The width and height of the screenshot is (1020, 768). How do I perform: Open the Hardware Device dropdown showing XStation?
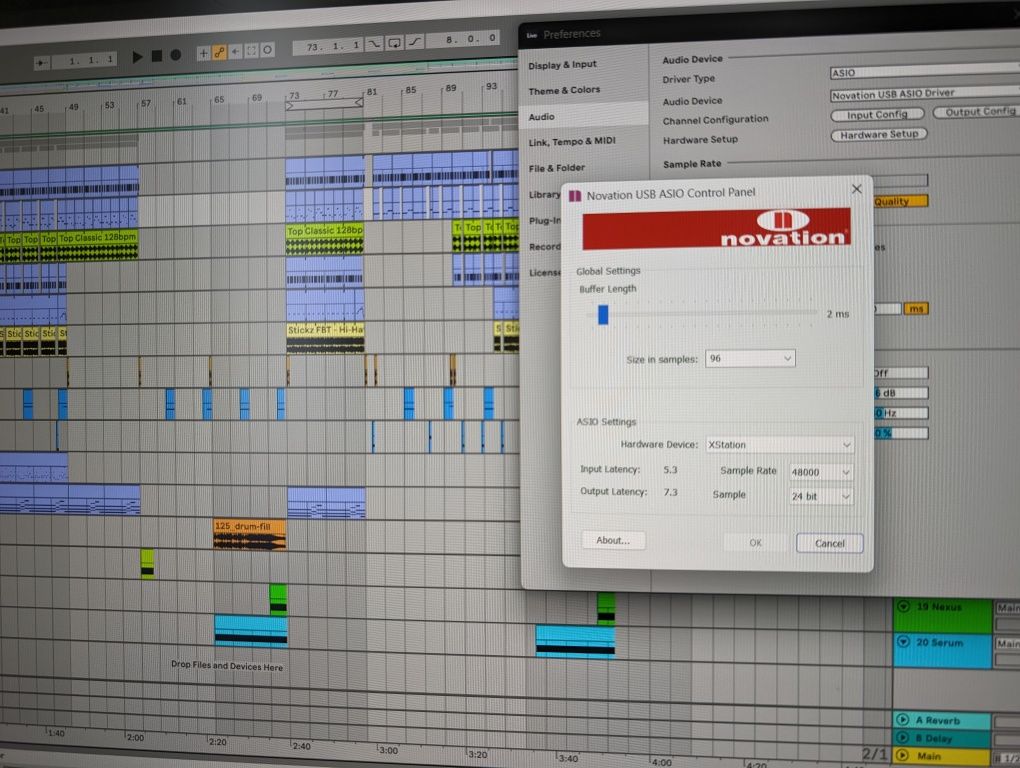point(779,445)
